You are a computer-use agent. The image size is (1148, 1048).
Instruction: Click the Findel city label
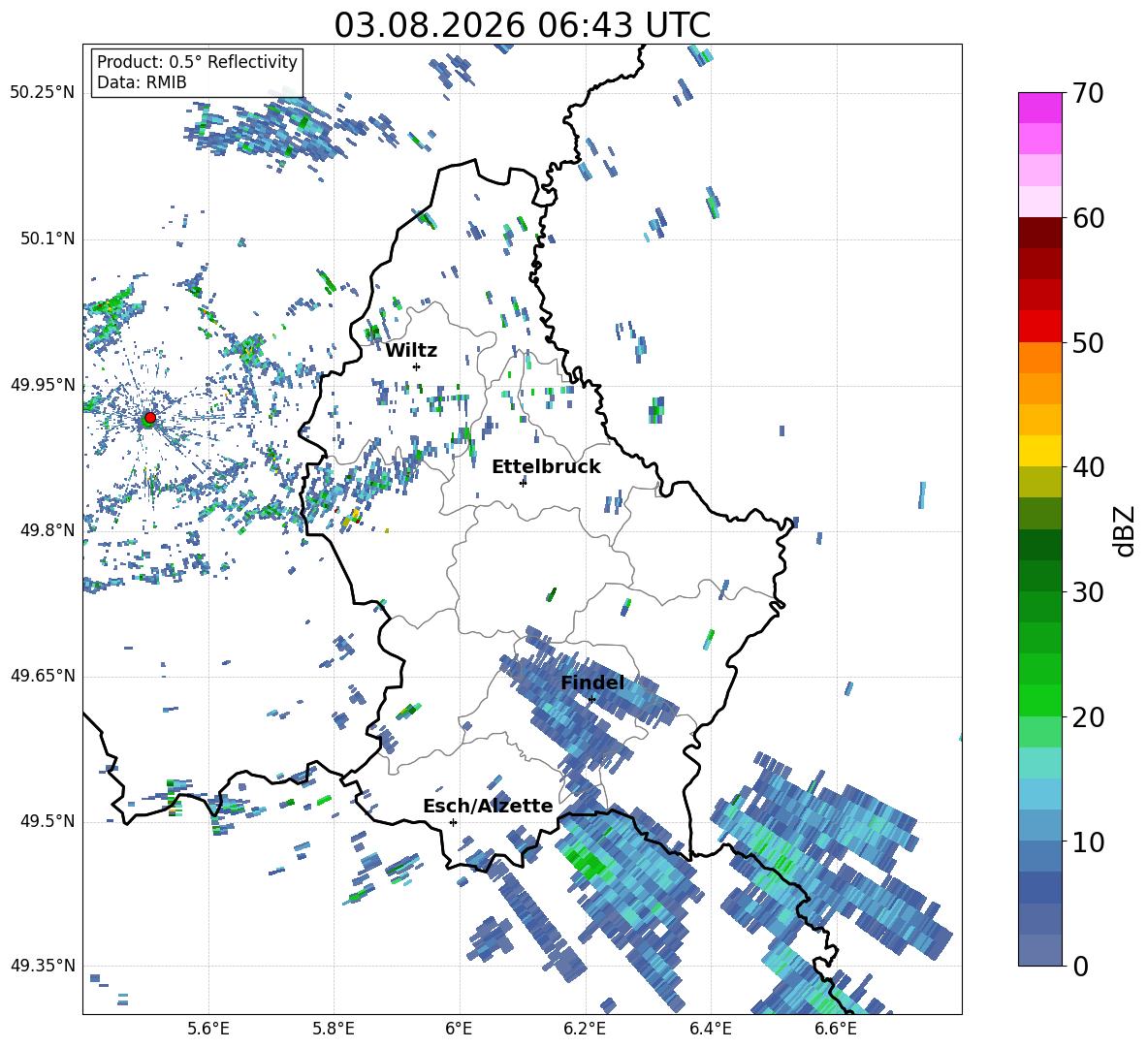(x=592, y=683)
